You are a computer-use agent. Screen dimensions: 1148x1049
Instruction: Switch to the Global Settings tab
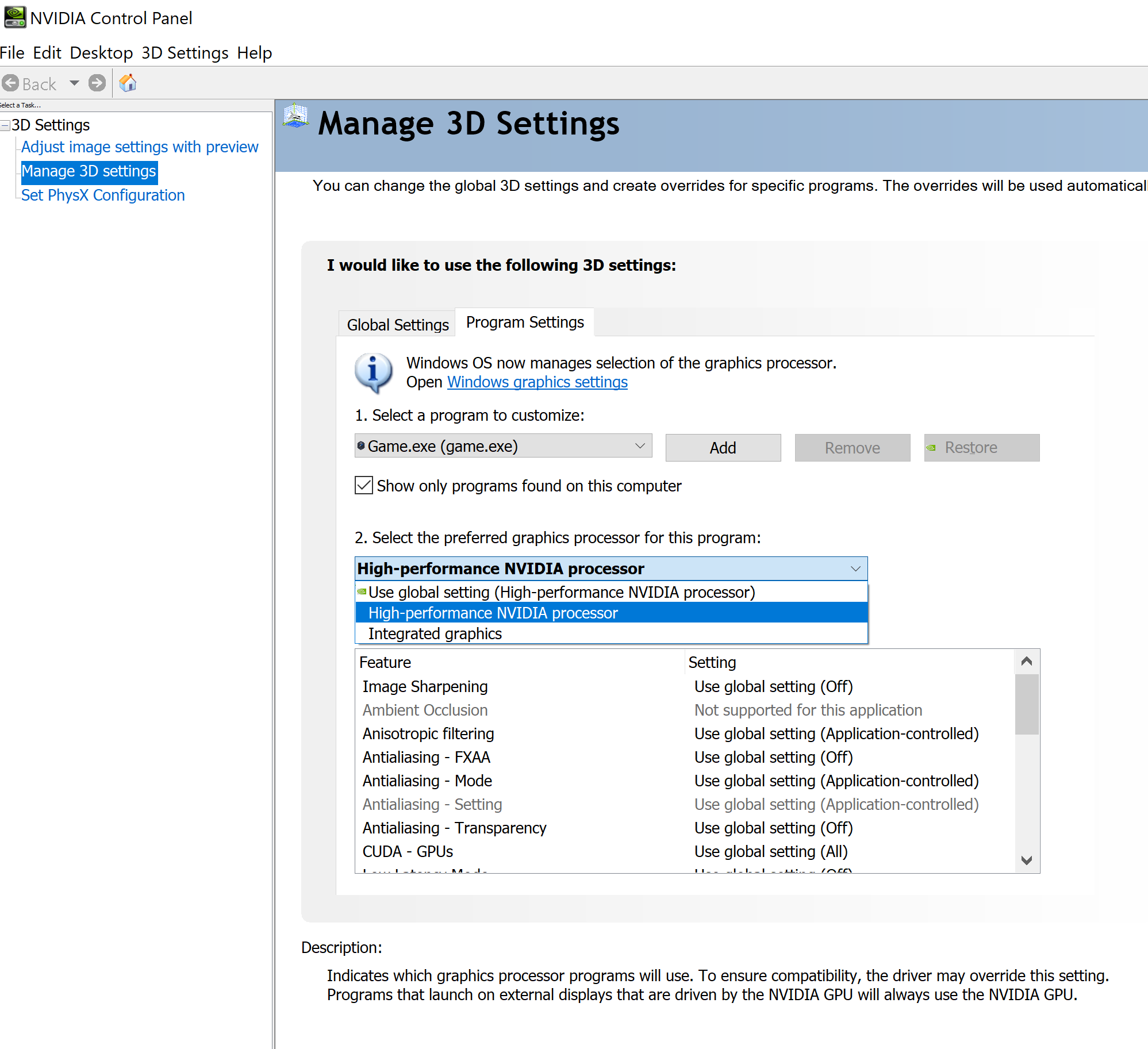397,325
